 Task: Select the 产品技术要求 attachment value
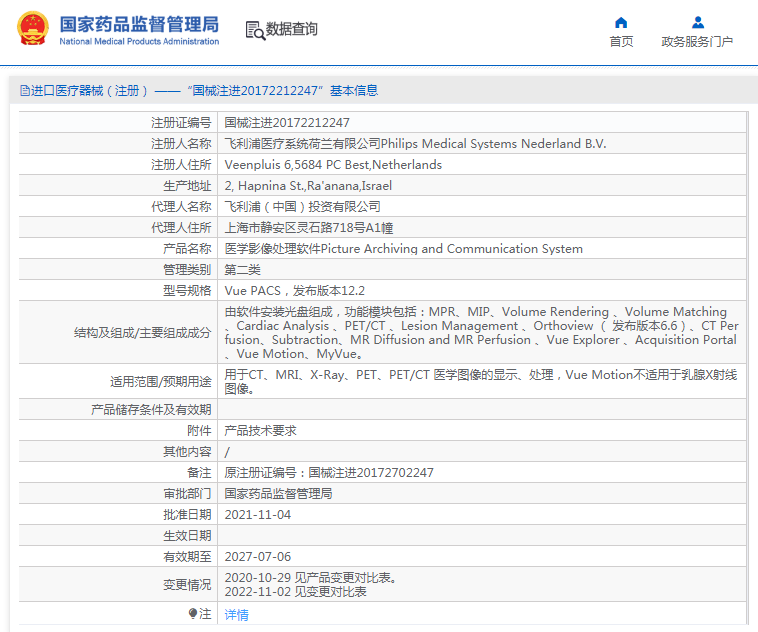(x=260, y=430)
